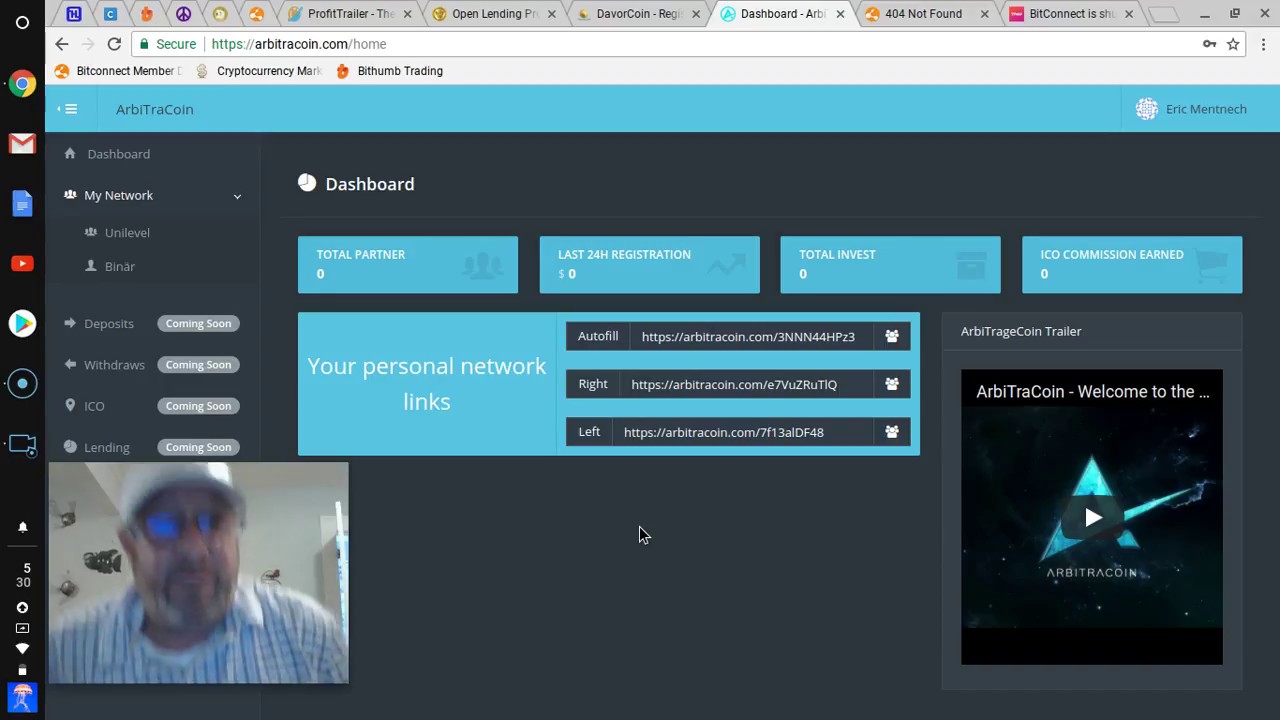The width and height of the screenshot is (1280, 720).
Task: Select ICO in the sidebar
Action: (94, 406)
